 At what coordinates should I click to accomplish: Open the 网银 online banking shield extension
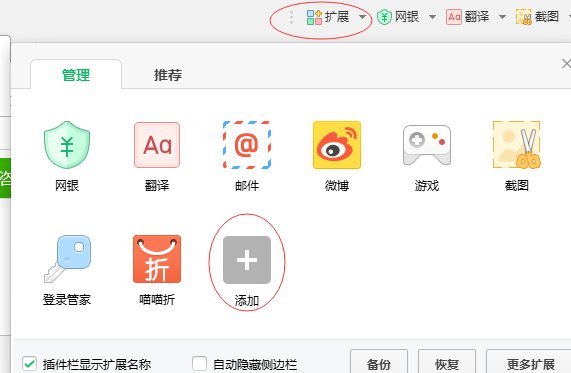click(67, 145)
